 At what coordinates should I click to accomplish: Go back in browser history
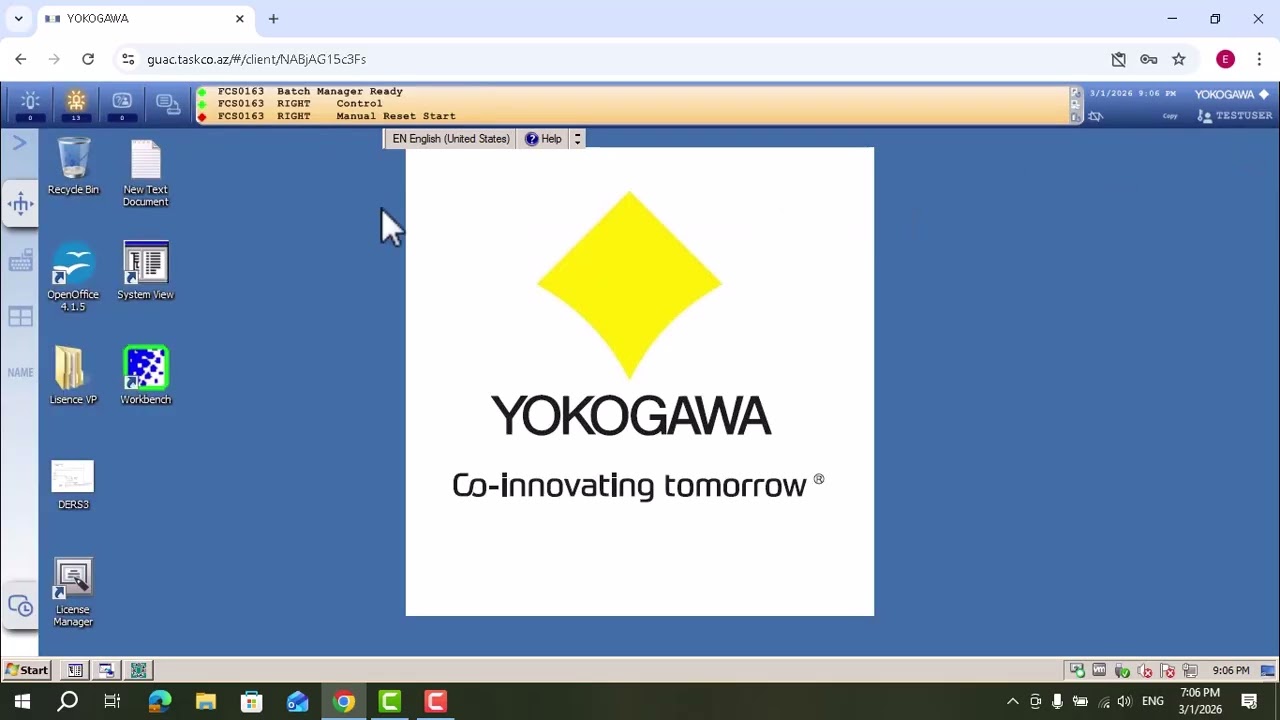click(21, 59)
